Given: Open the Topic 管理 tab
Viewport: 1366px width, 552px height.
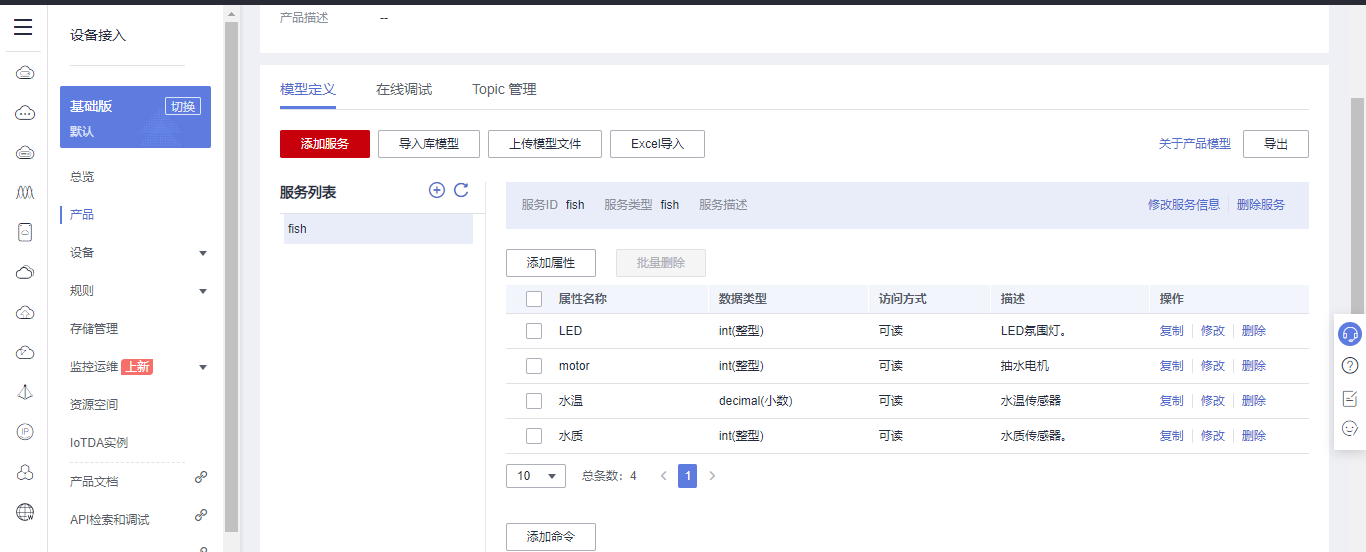Looking at the screenshot, I should (x=504, y=89).
